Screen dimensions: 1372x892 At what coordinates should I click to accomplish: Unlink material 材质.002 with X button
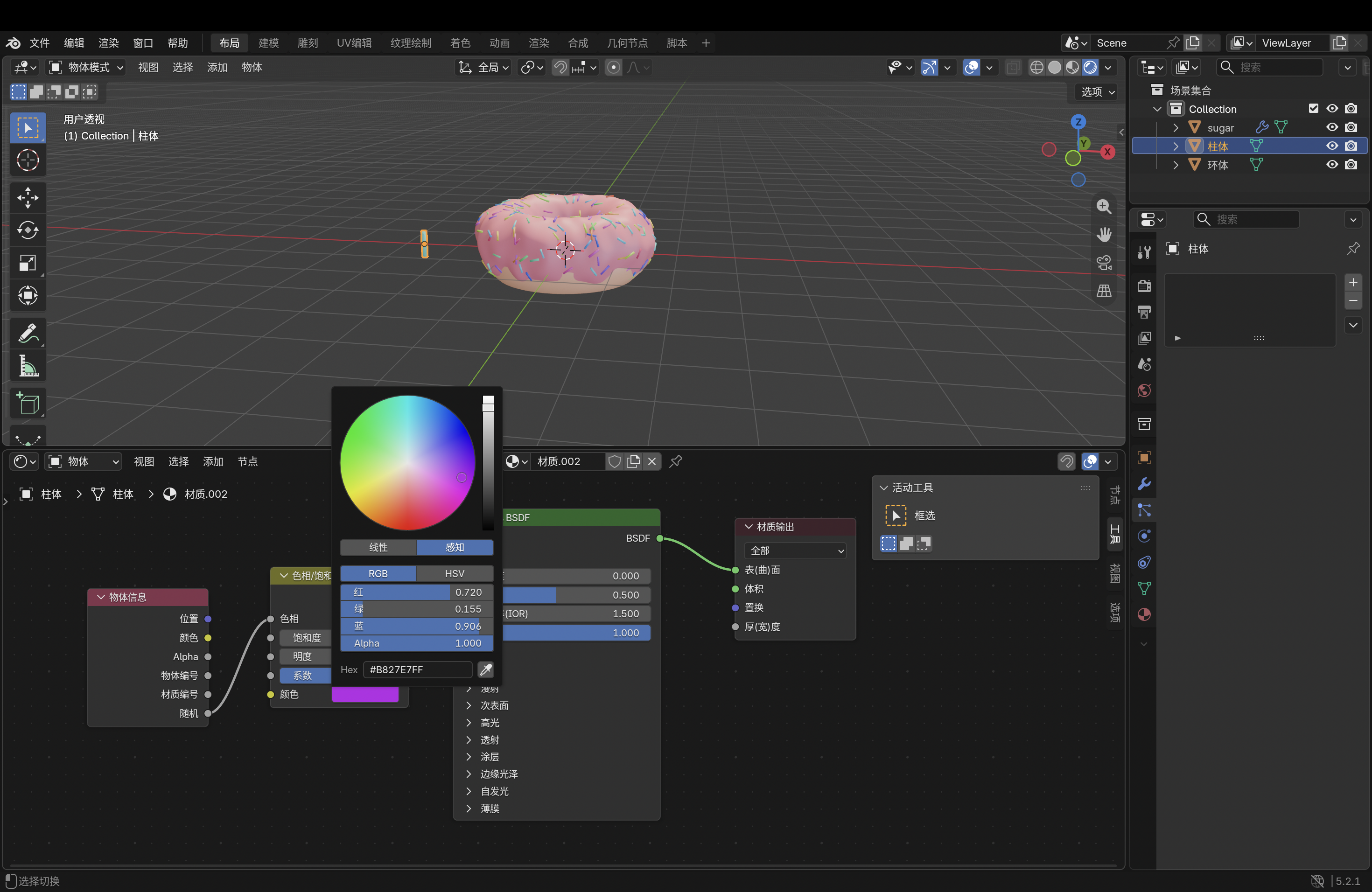(x=652, y=461)
